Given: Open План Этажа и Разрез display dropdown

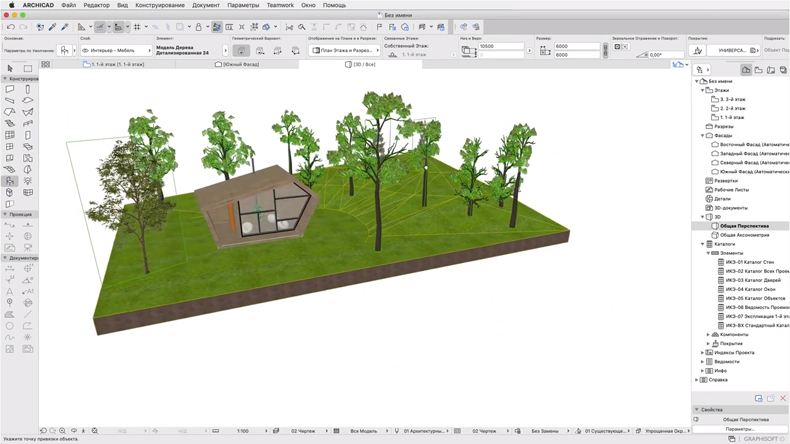Looking at the screenshot, I should click(x=344, y=50).
